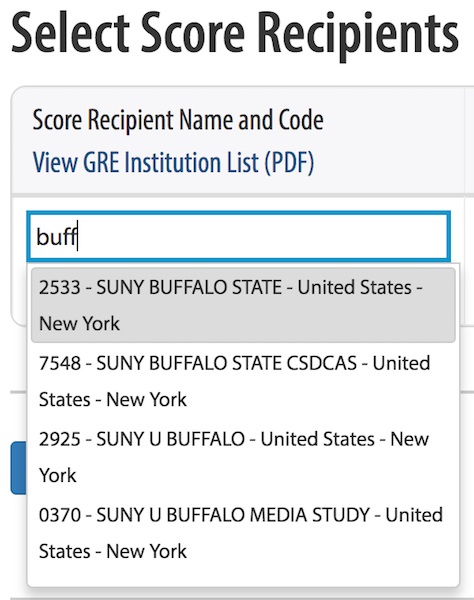Click the Select Score Recipients heading

point(235,34)
